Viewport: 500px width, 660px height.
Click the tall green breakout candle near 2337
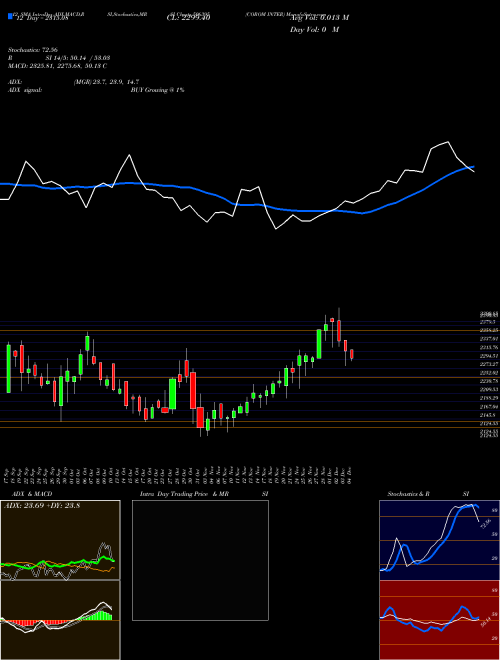point(319,344)
